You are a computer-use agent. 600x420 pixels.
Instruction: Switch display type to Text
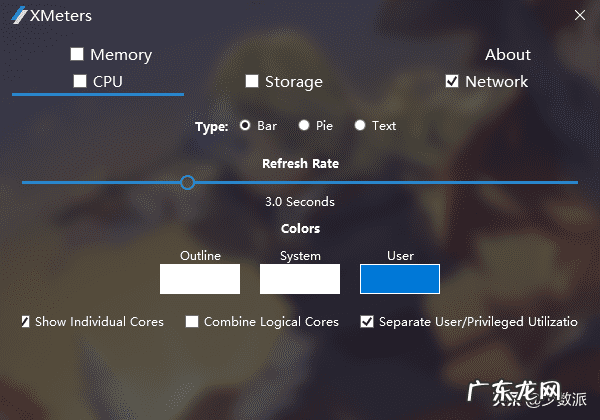(359, 126)
